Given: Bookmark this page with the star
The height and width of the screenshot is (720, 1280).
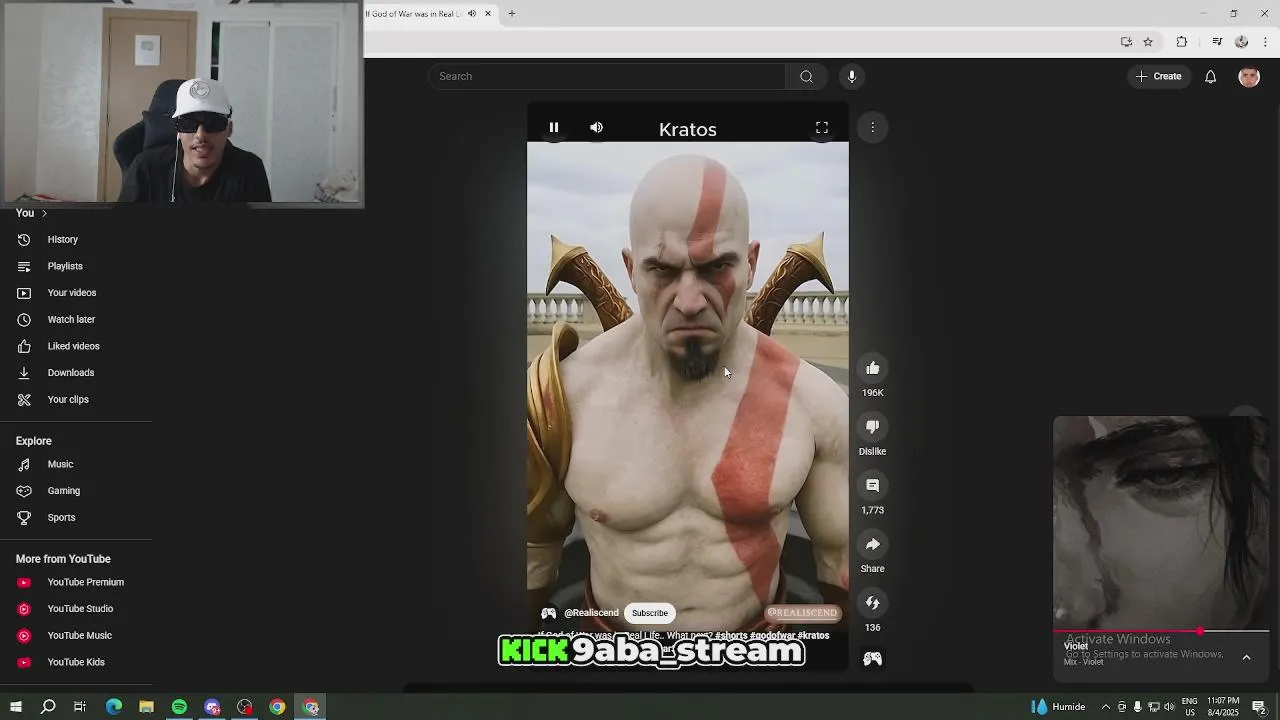Looking at the screenshot, I should [1148, 42].
